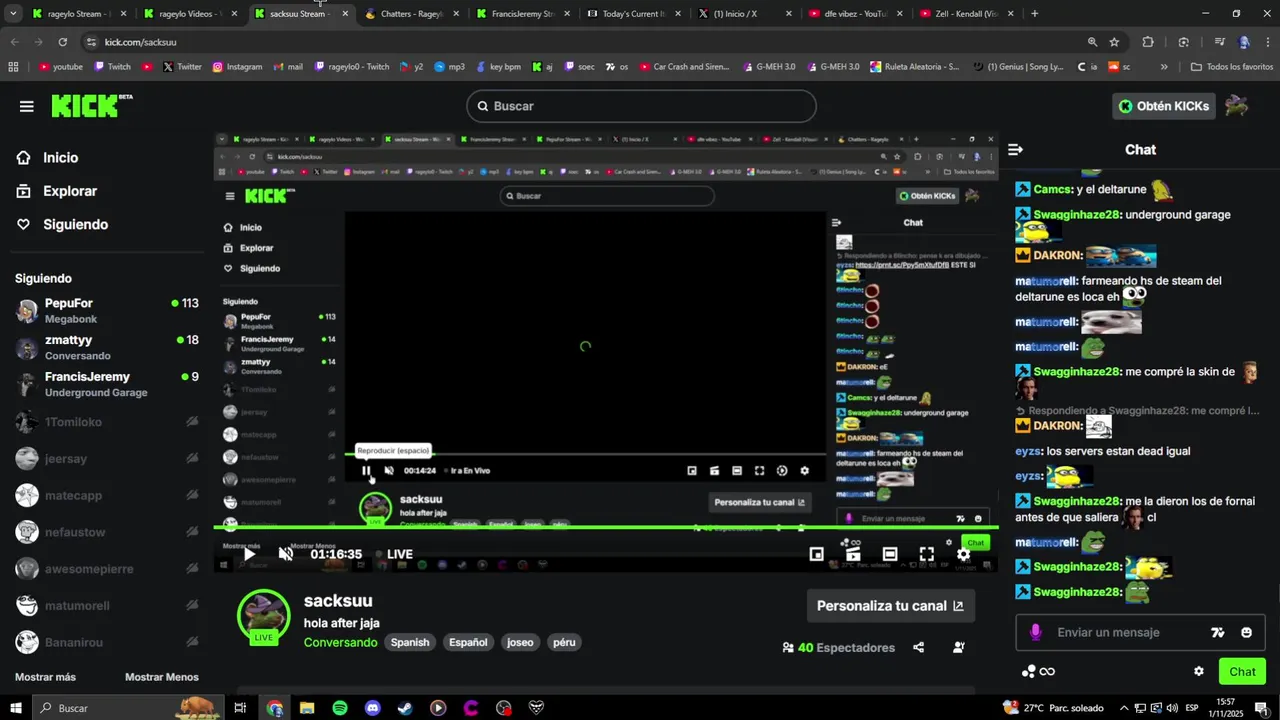Open Steam from Windows taskbar

[x=405, y=708]
